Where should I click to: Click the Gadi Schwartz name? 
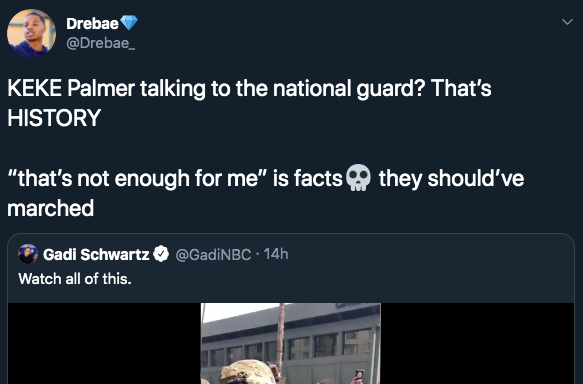click(96, 255)
